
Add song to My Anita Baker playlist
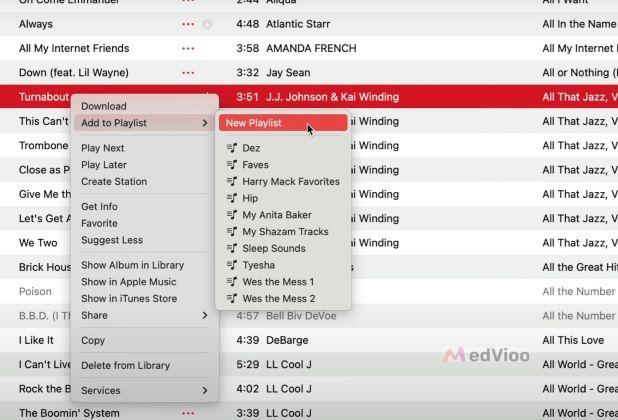[x=283, y=215]
